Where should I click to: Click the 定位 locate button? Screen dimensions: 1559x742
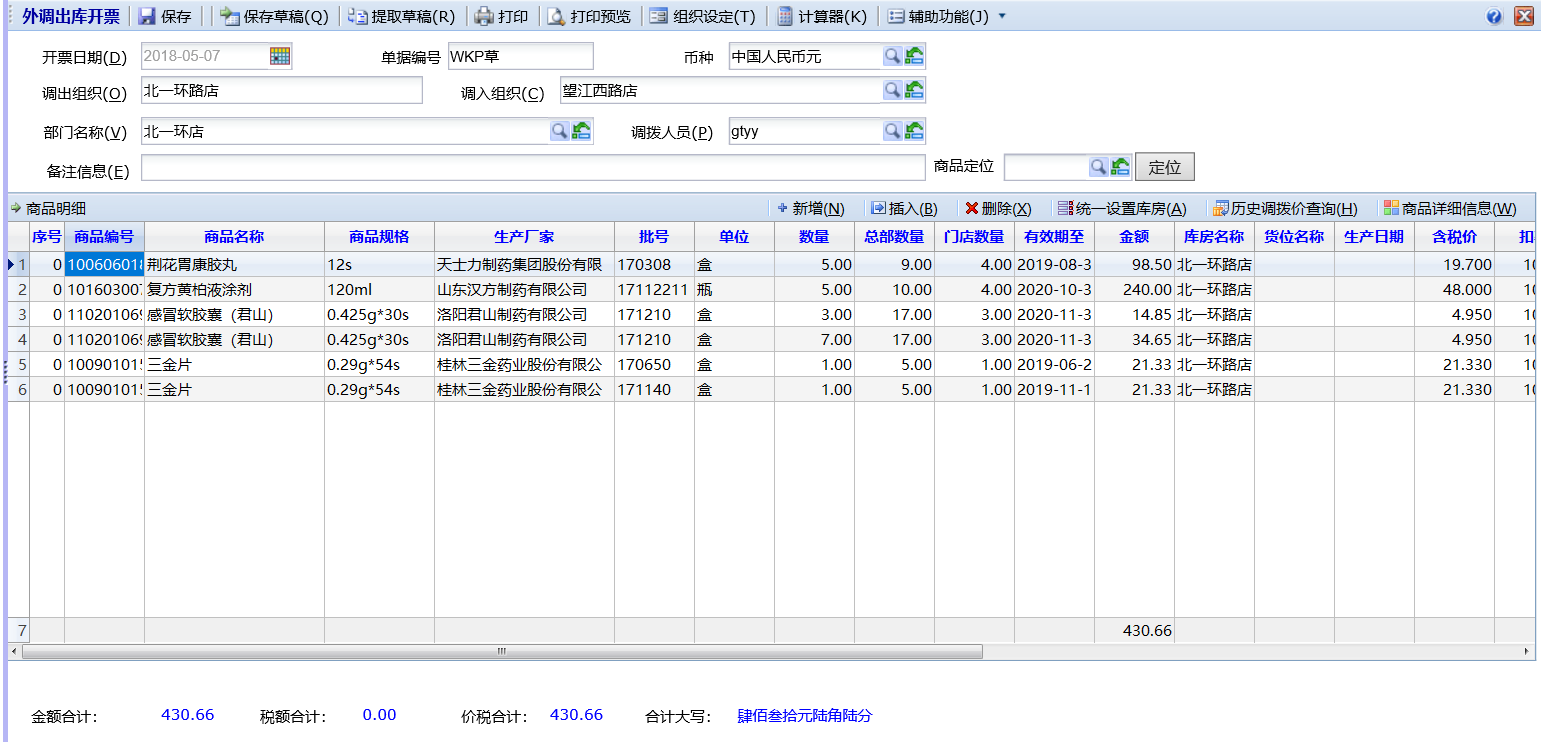pyautogui.click(x=1165, y=167)
